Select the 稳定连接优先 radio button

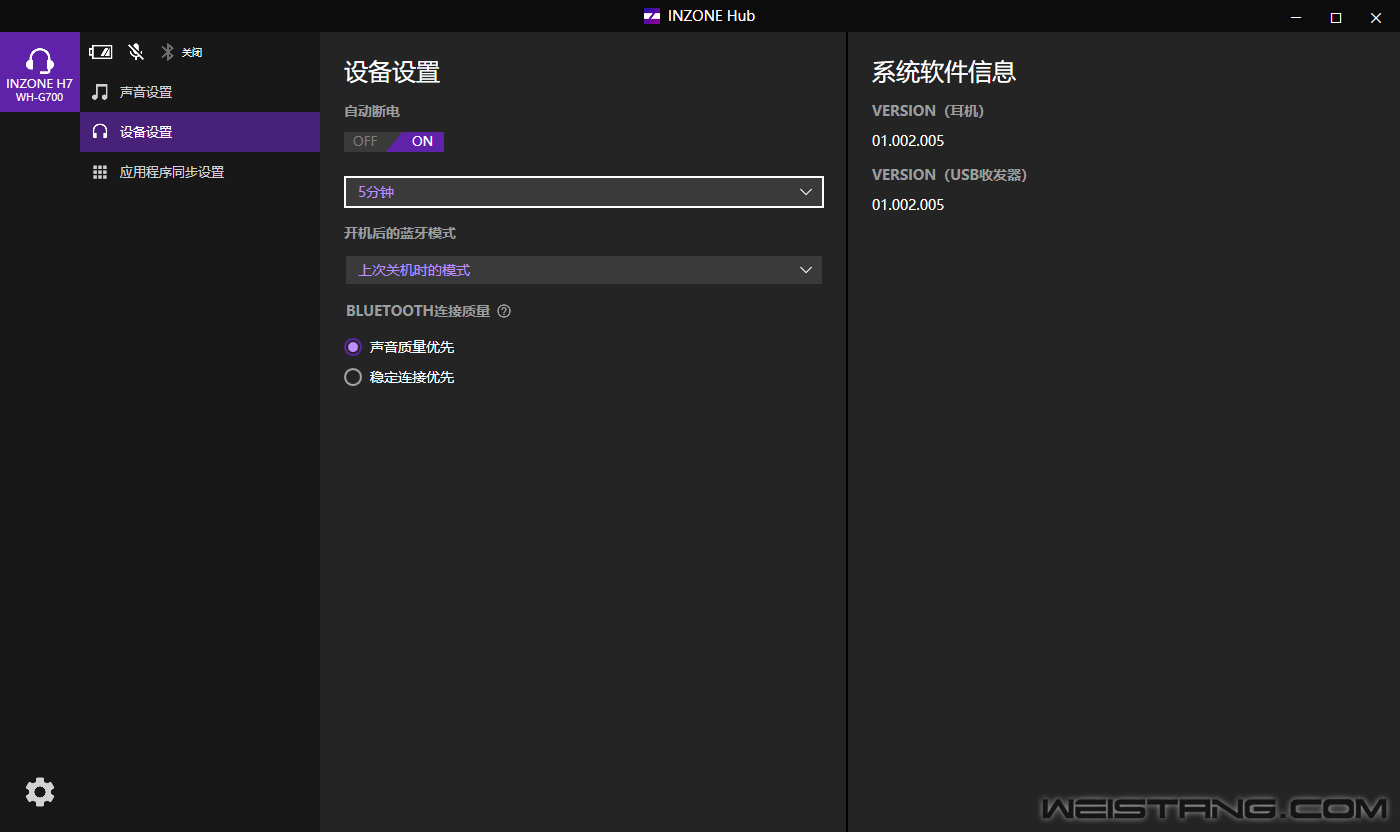click(353, 377)
